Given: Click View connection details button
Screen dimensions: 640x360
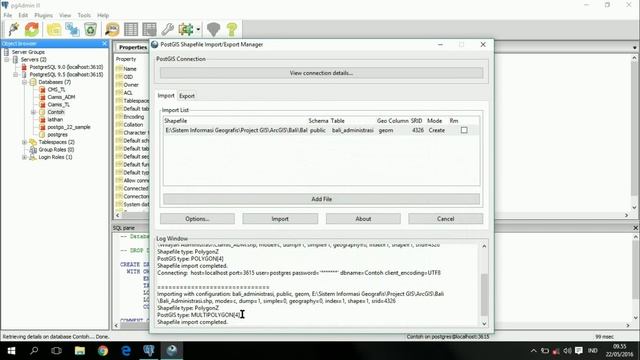Looking at the screenshot, I should tap(321, 73).
